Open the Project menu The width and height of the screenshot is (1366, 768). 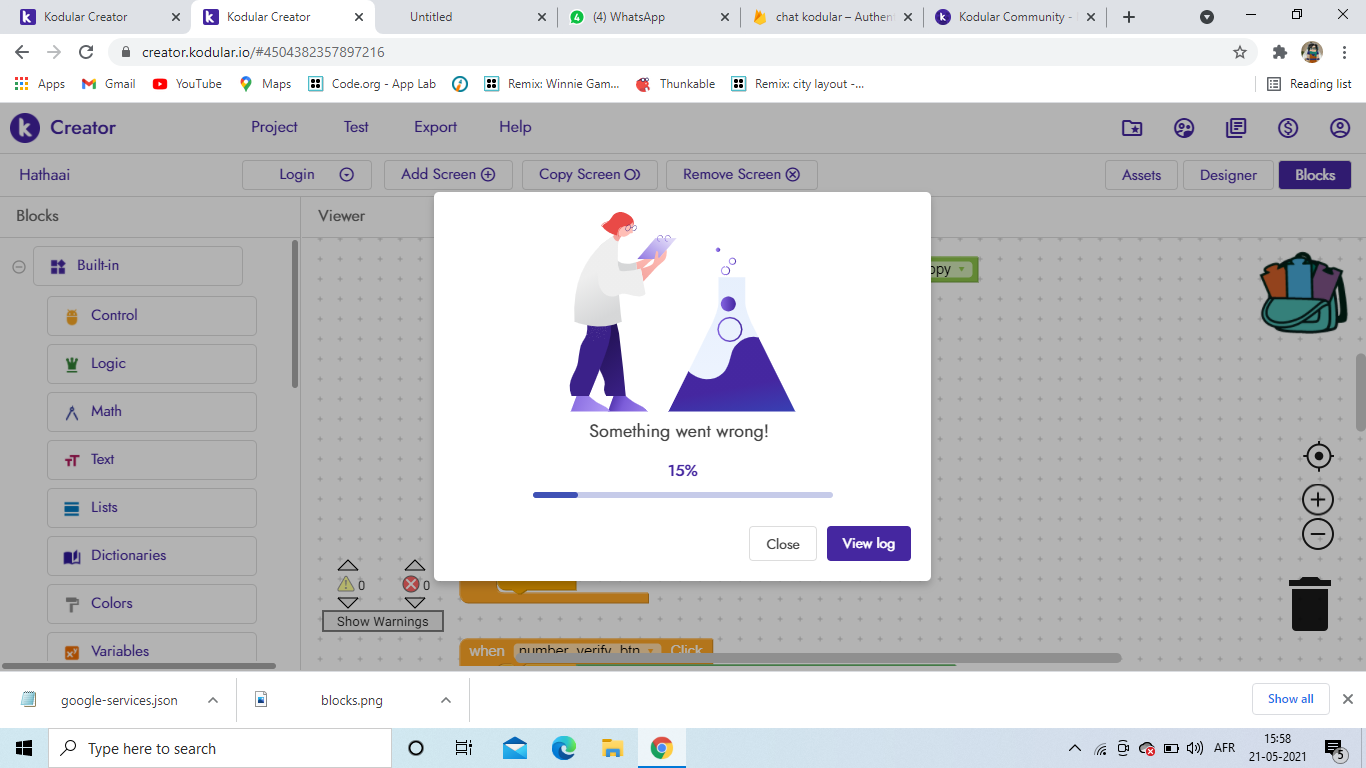(274, 127)
